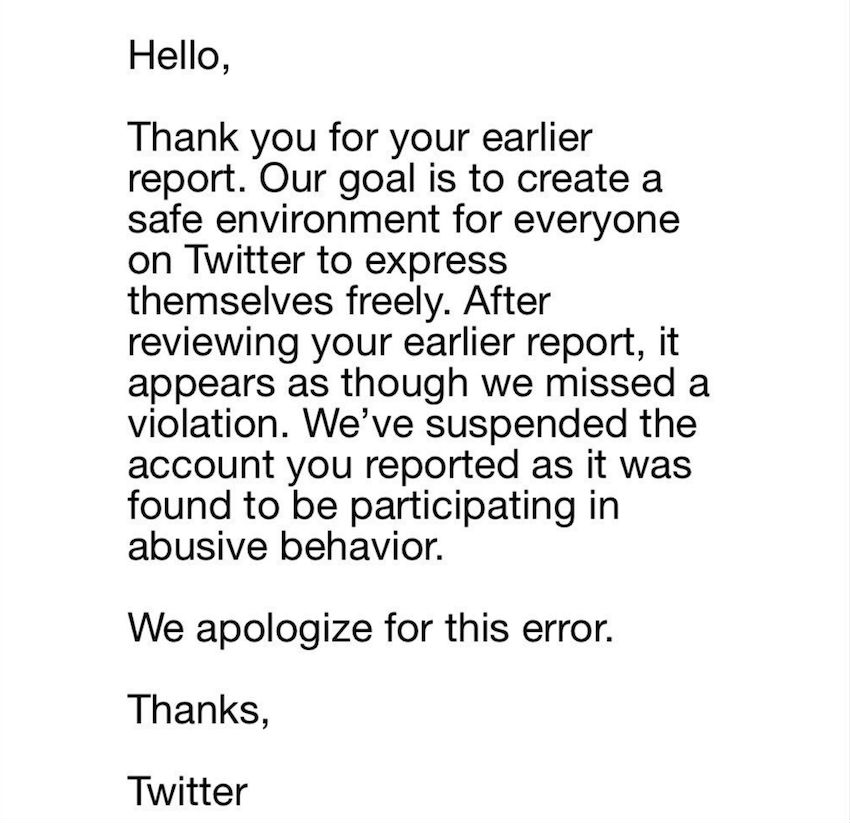
Task: Click the word "After"
Action: coord(506,301)
